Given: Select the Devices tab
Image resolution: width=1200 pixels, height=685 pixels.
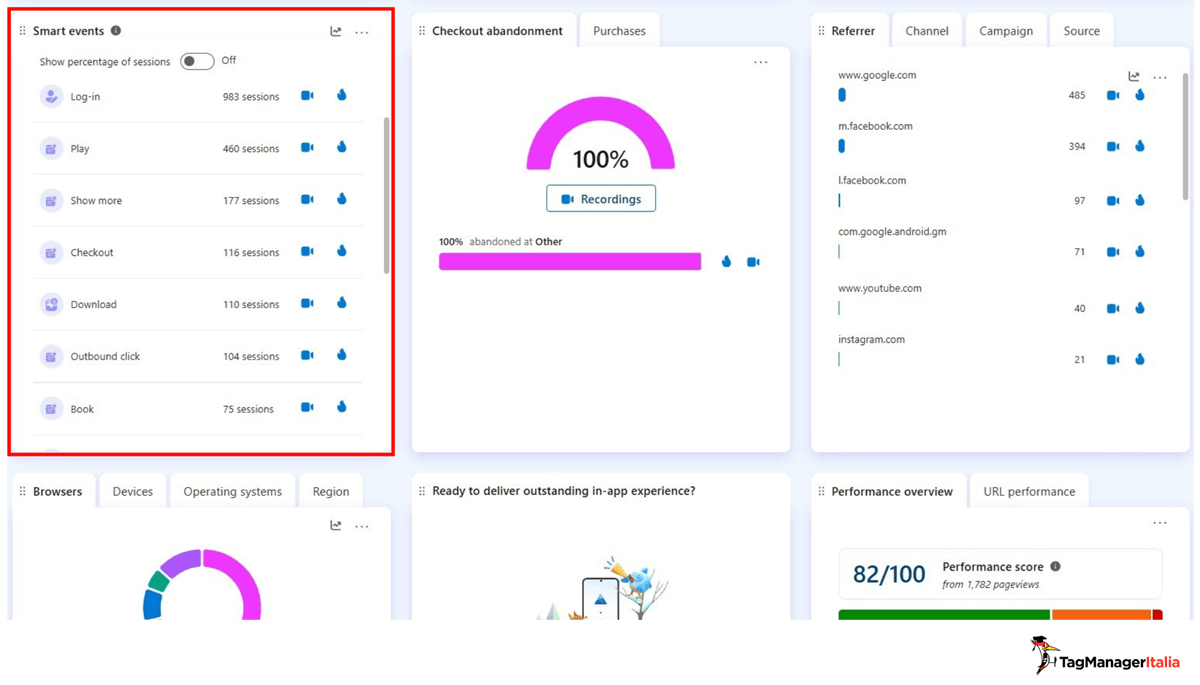Looking at the screenshot, I should point(132,491).
